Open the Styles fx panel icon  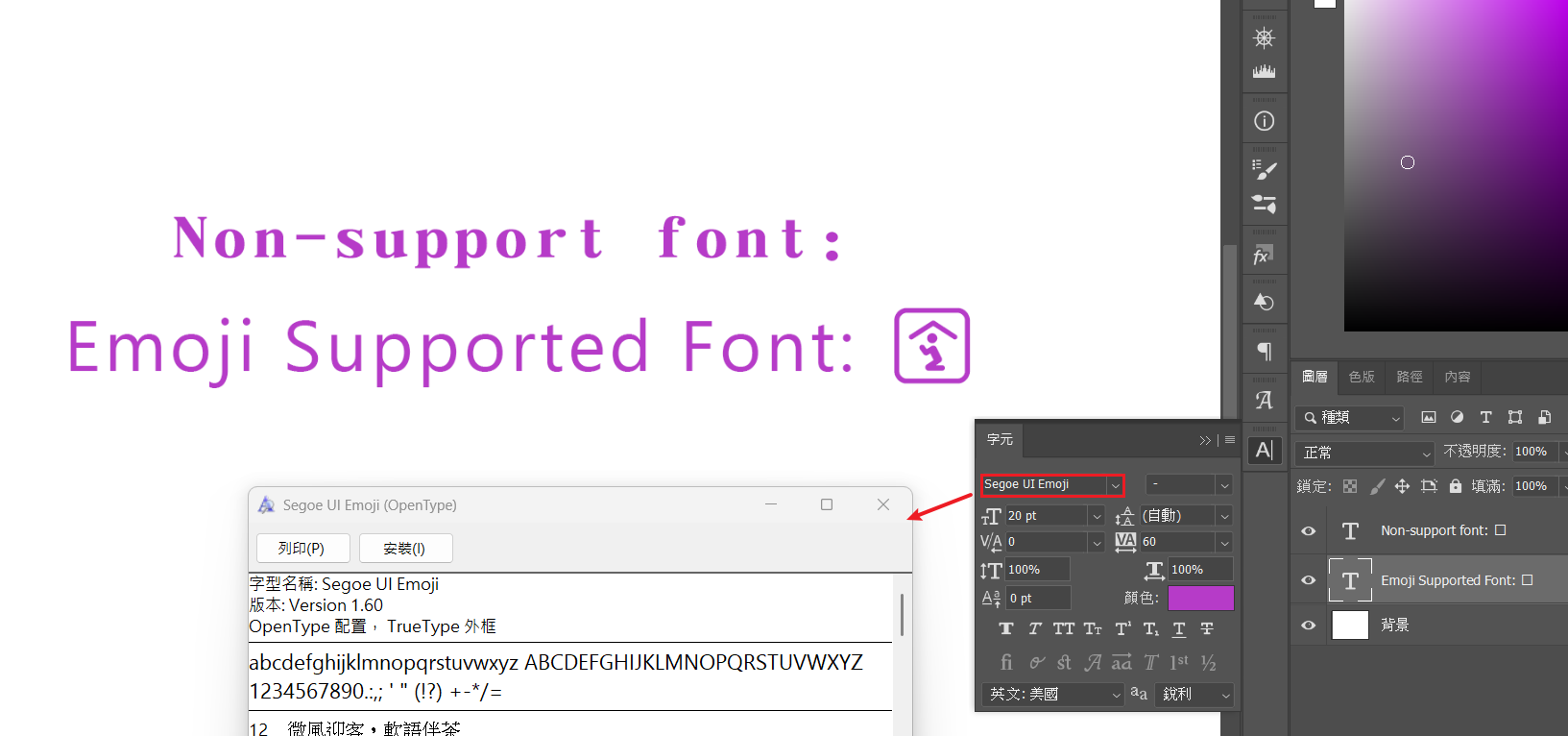pos(1264,256)
